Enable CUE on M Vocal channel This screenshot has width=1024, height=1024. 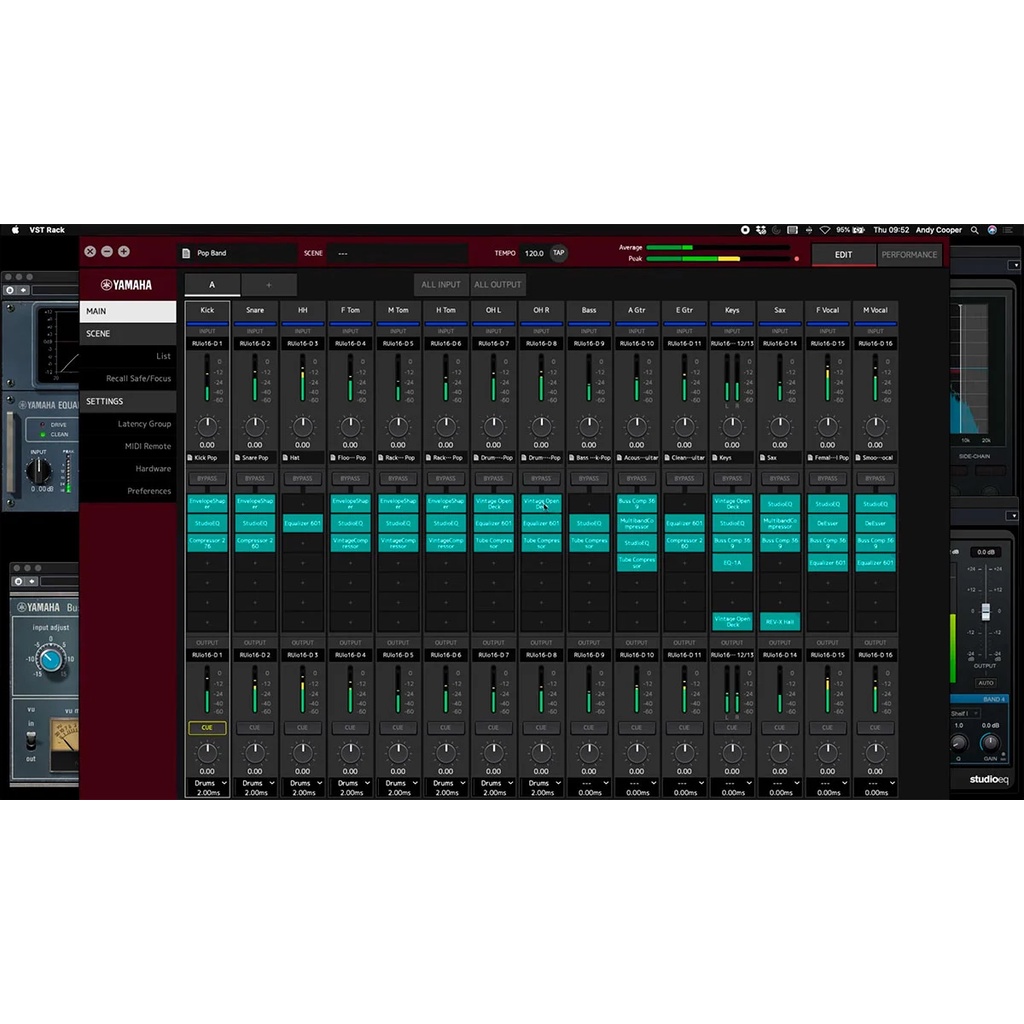[874, 728]
